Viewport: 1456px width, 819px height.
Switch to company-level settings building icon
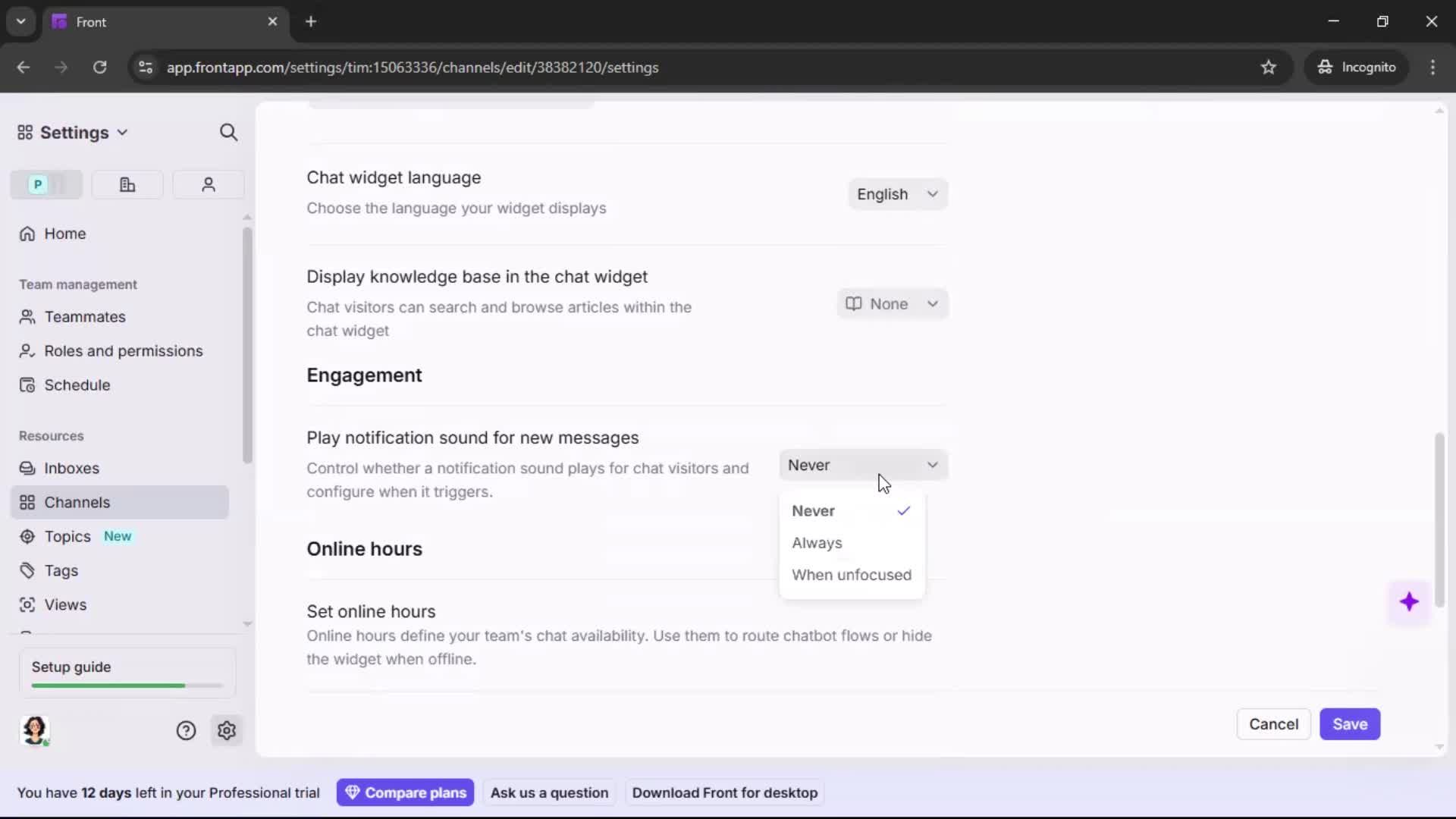pos(127,184)
